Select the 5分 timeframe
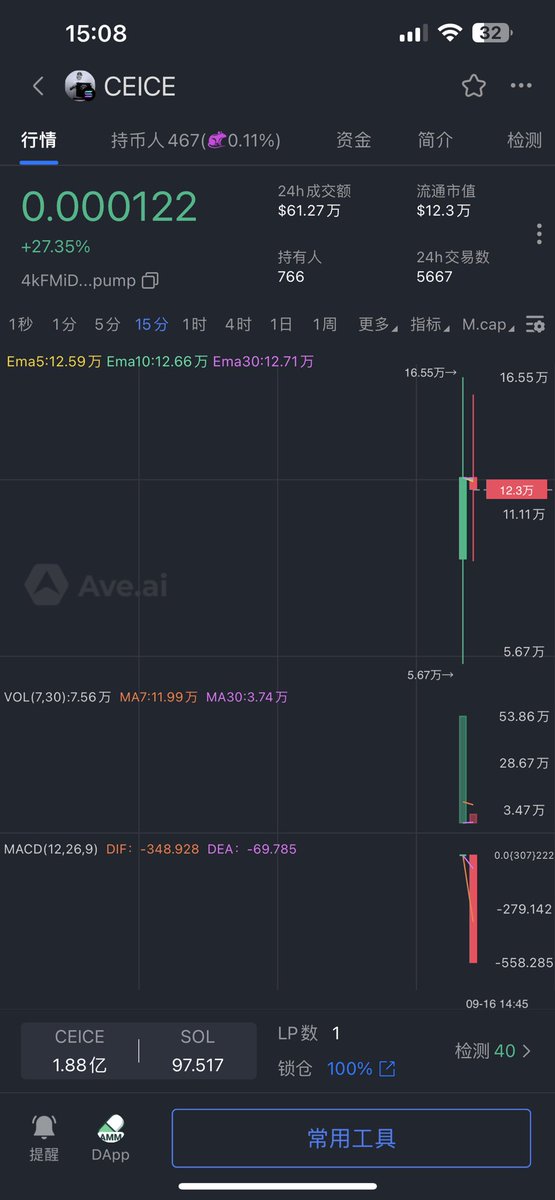 (107, 325)
